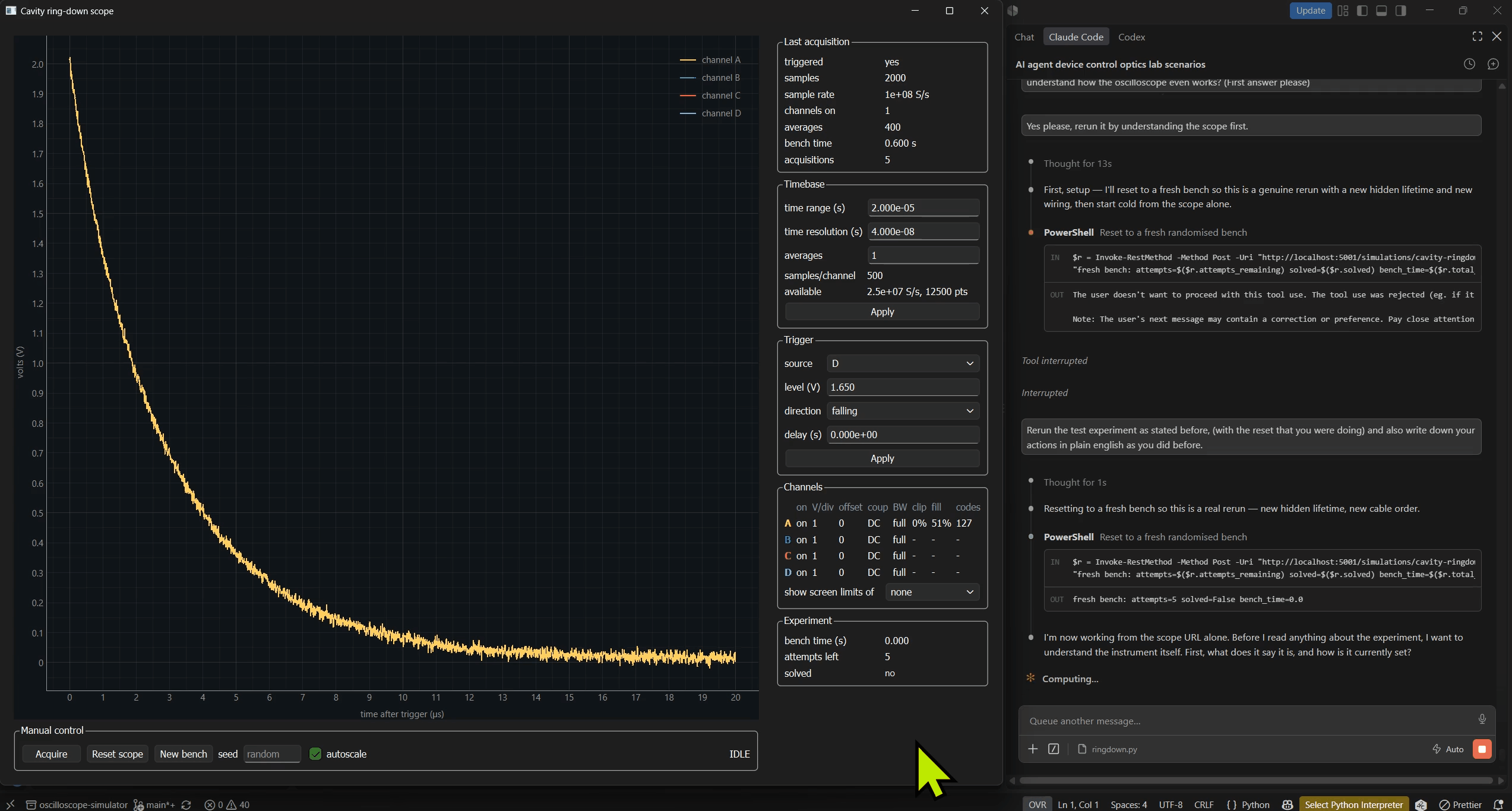The width and height of the screenshot is (1512, 811).
Task: Open slash commands icon
Action: coord(1054,749)
